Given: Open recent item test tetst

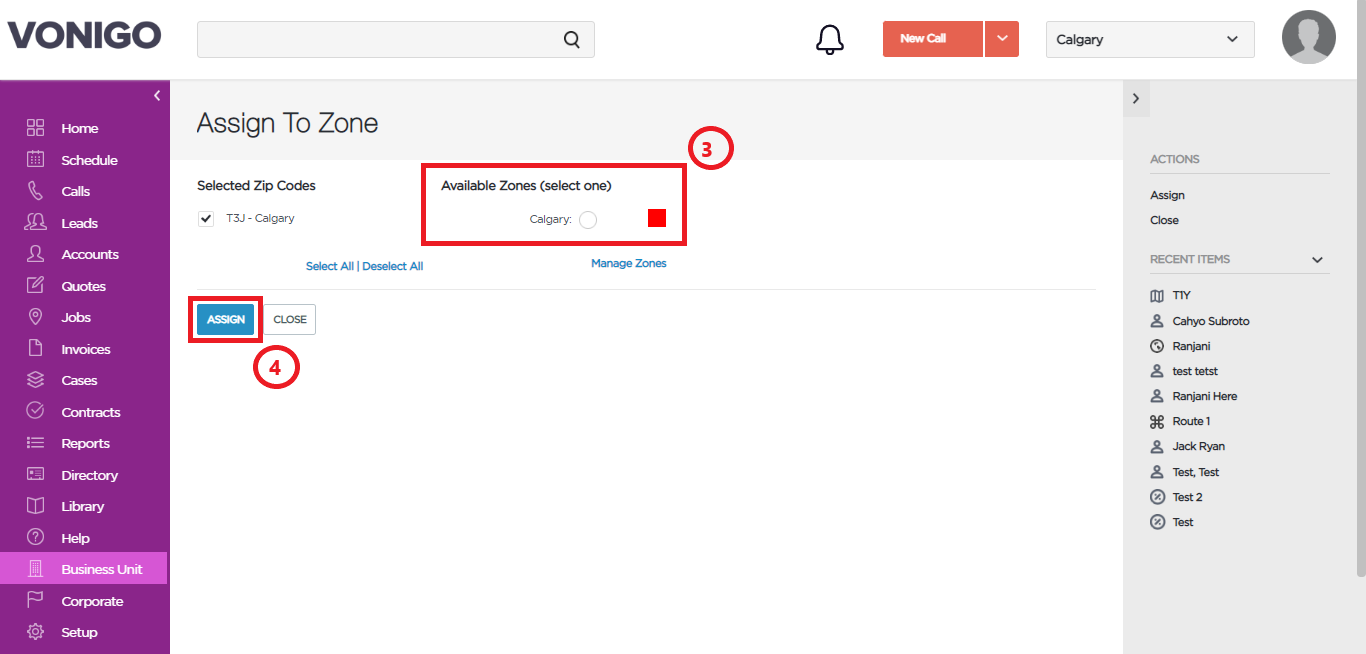Looking at the screenshot, I should [1195, 371].
